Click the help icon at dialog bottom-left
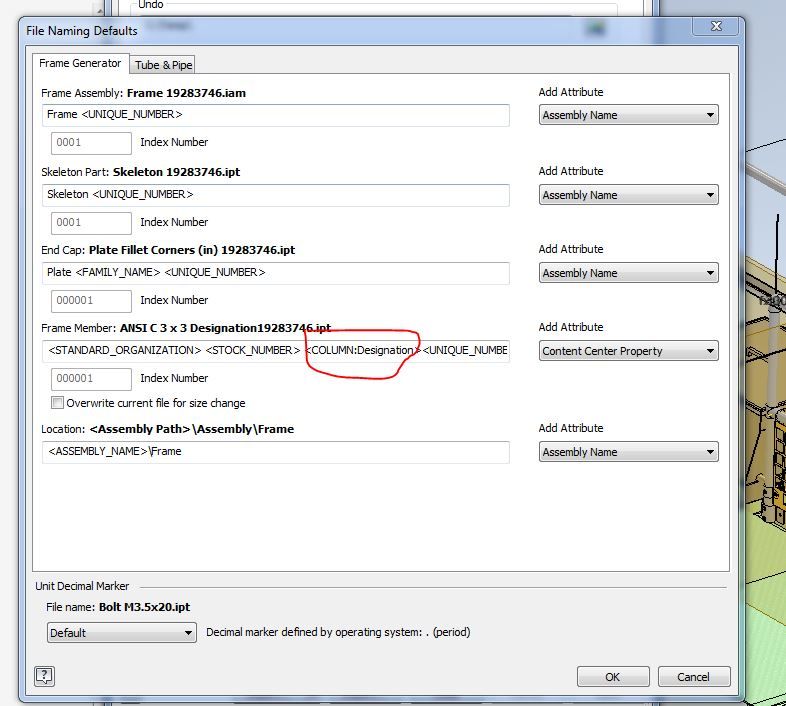 [x=45, y=676]
